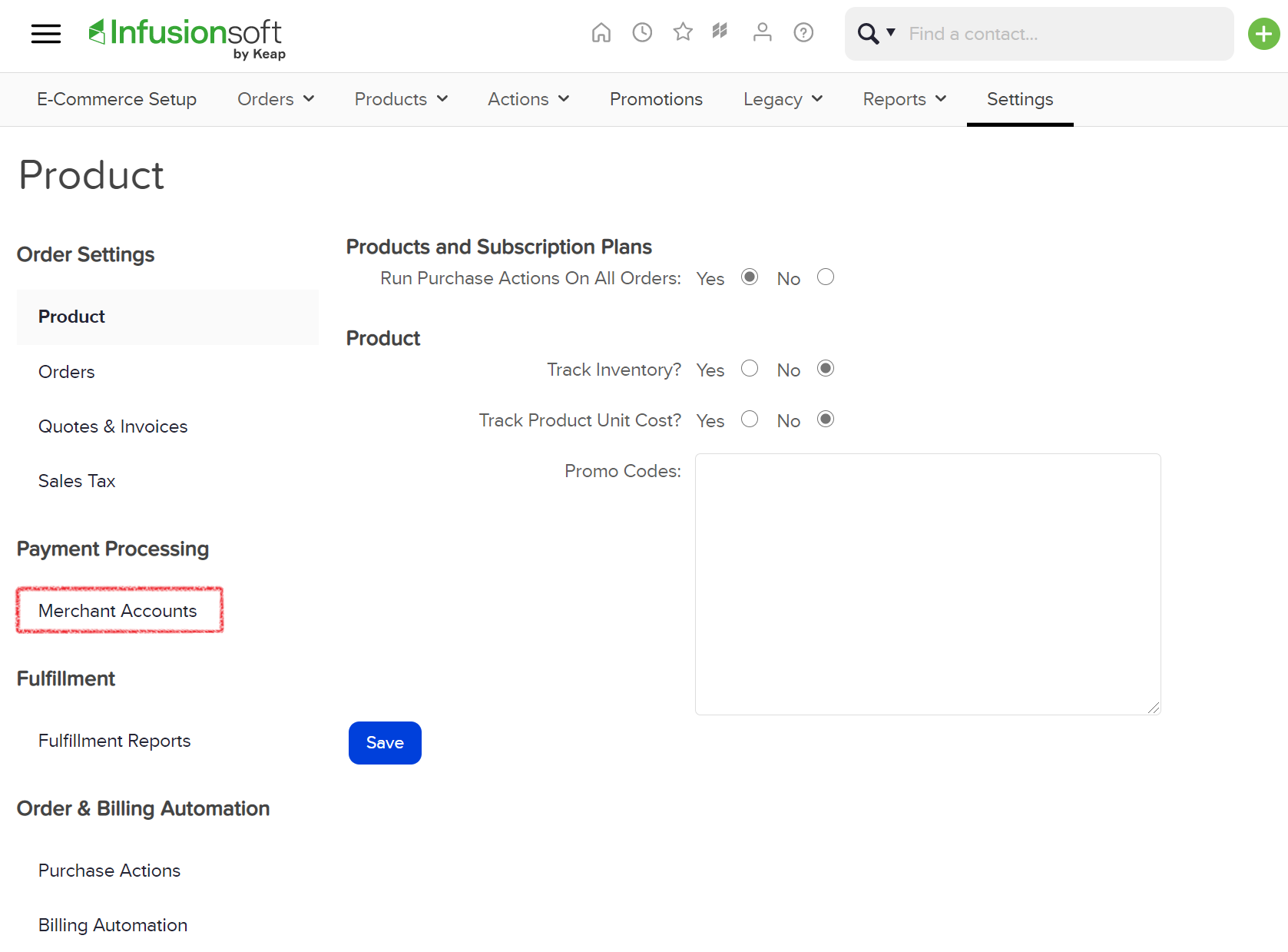This screenshot has width=1288, height=952.
Task: Open Sales Tax settings
Action: click(77, 481)
